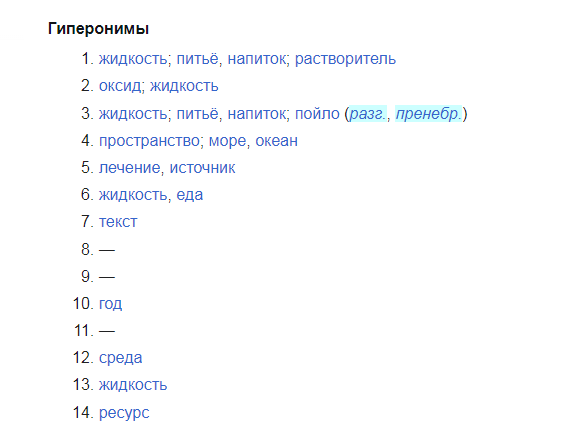The width and height of the screenshot is (578, 429).
Task: Click 'жидкость' link in item 2
Action: click(x=184, y=86)
